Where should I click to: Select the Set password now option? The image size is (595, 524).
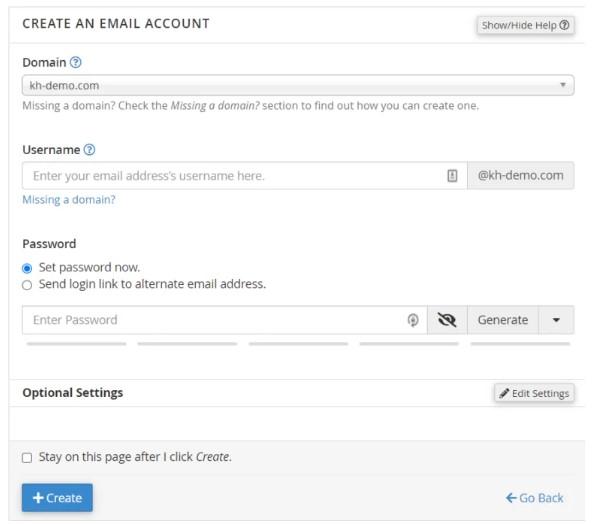point(27,269)
